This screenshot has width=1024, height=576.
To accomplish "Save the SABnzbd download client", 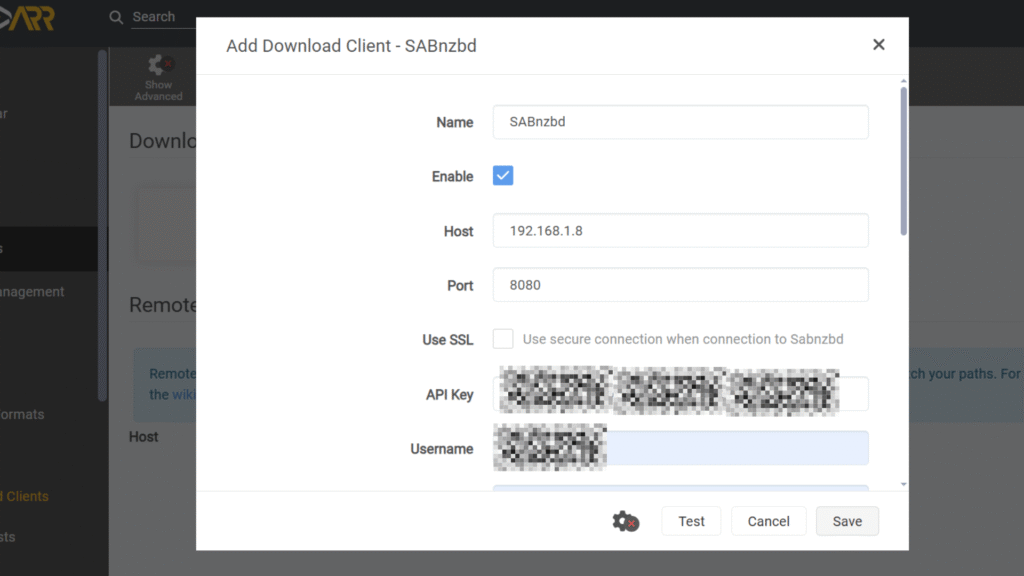I will pos(847,521).
